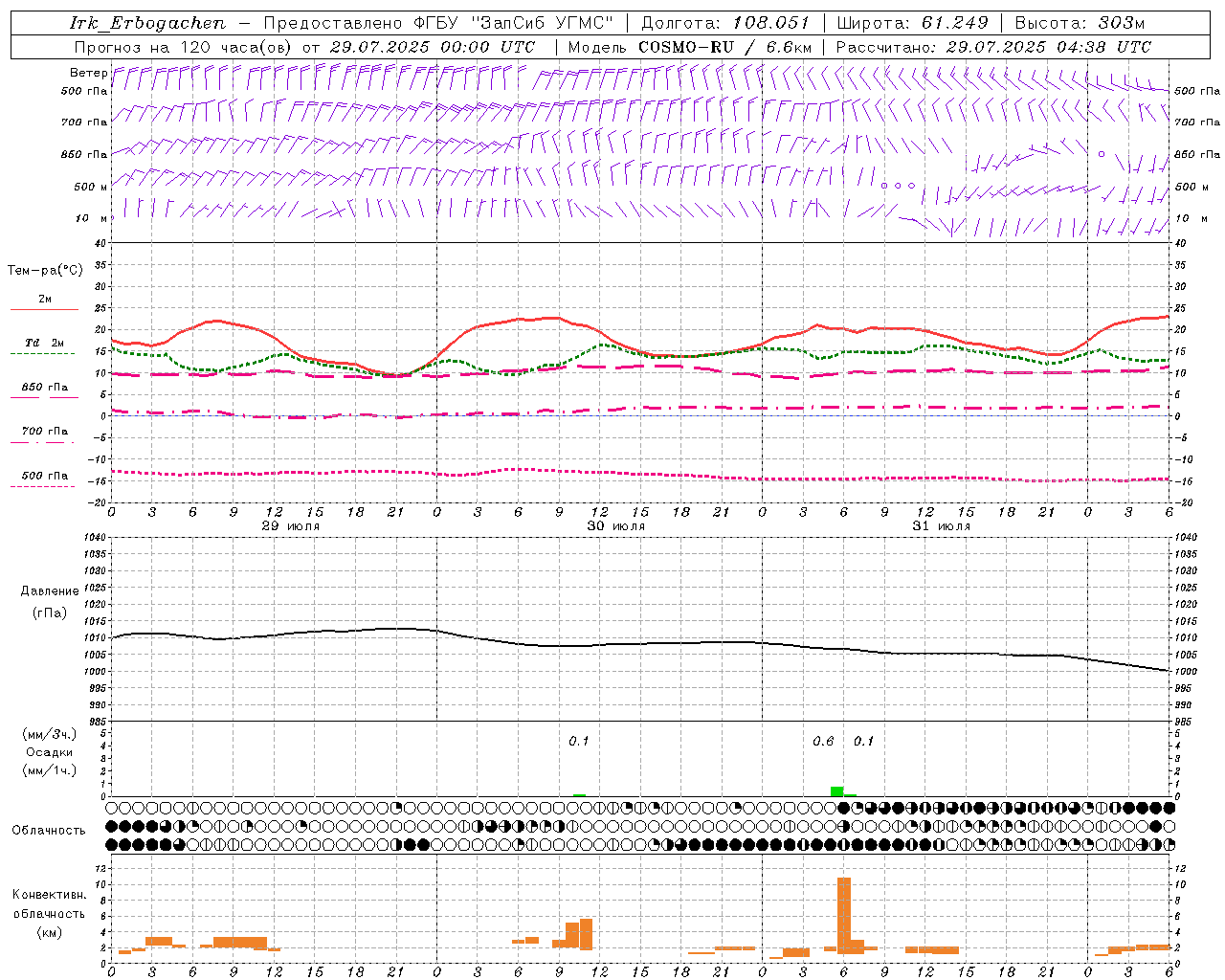The height and width of the screenshot is (980, 1225).
Task: Click 'Рассчитано: 29.07.2025 04:38 UTC' text
Action: [x=993, y=47]
